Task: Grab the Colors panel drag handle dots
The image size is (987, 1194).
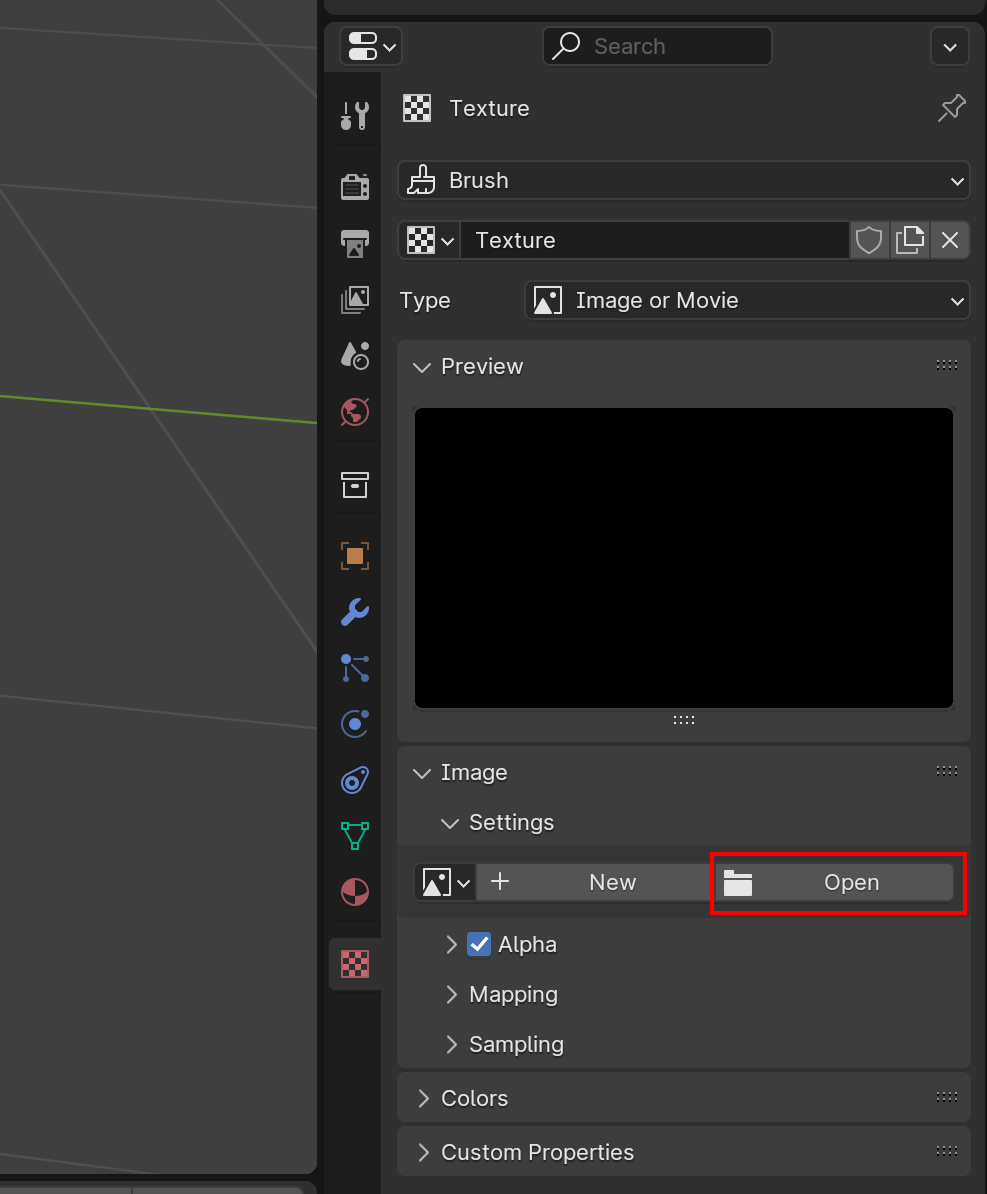Action: click(x=947, y=1097)
